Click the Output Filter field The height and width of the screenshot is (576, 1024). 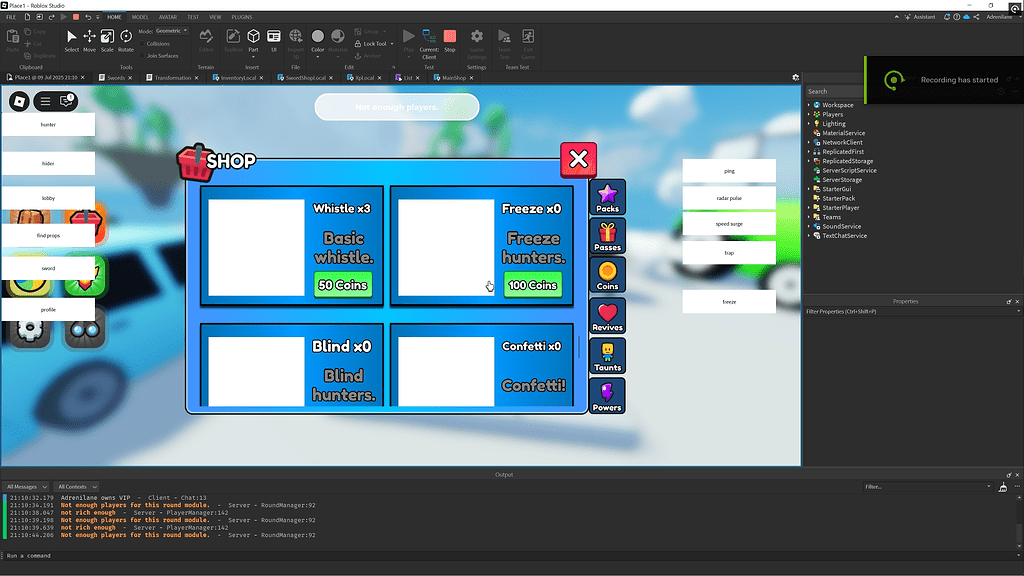(927, 487)
